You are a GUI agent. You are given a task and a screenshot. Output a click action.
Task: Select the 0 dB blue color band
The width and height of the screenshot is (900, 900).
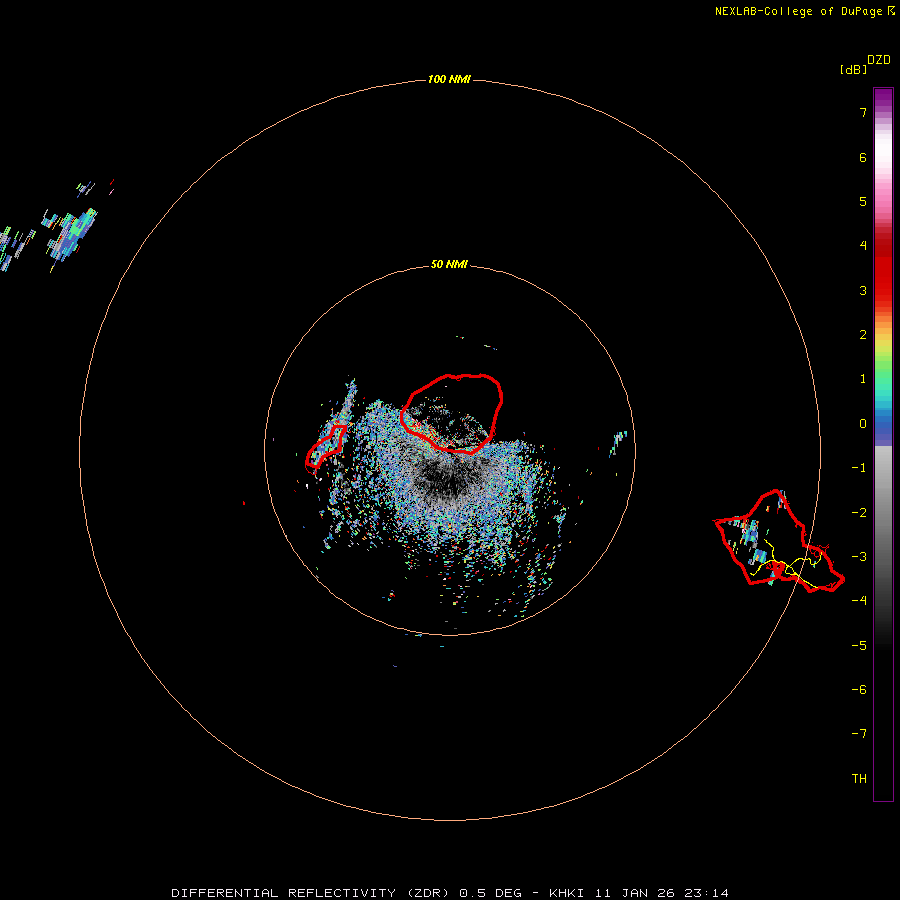pos(883,424)
